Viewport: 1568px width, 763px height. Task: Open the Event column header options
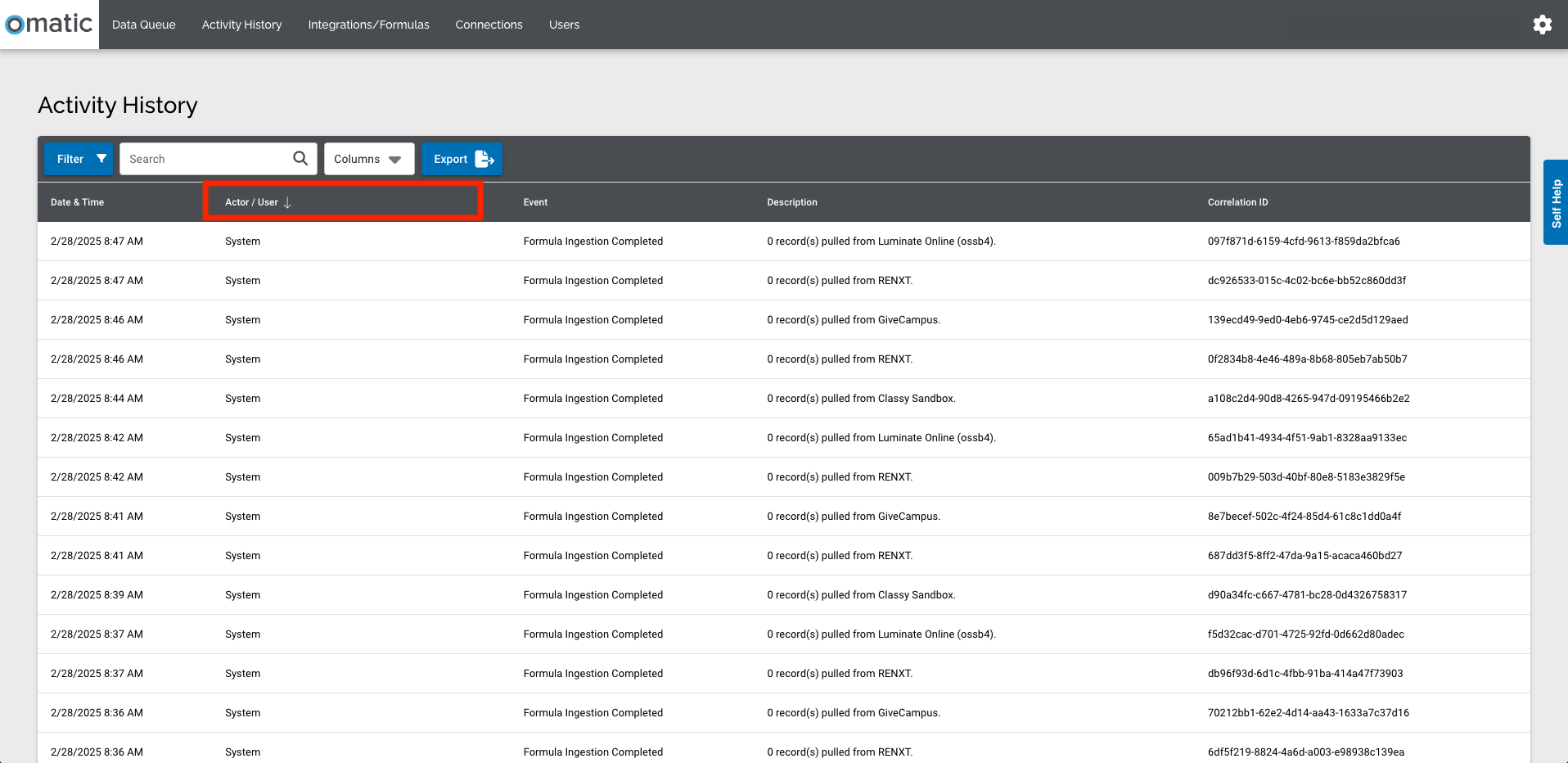coord(535,202)
